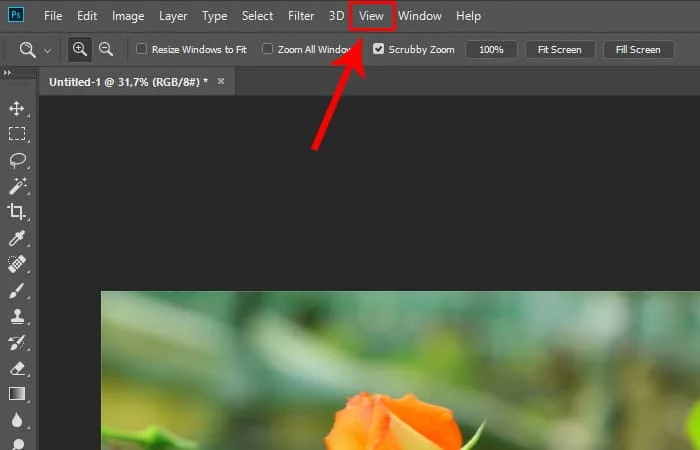Select the Gradient tool
Image resolution: width=700 pixels, height=450 pixels.
tap(17, 394)
